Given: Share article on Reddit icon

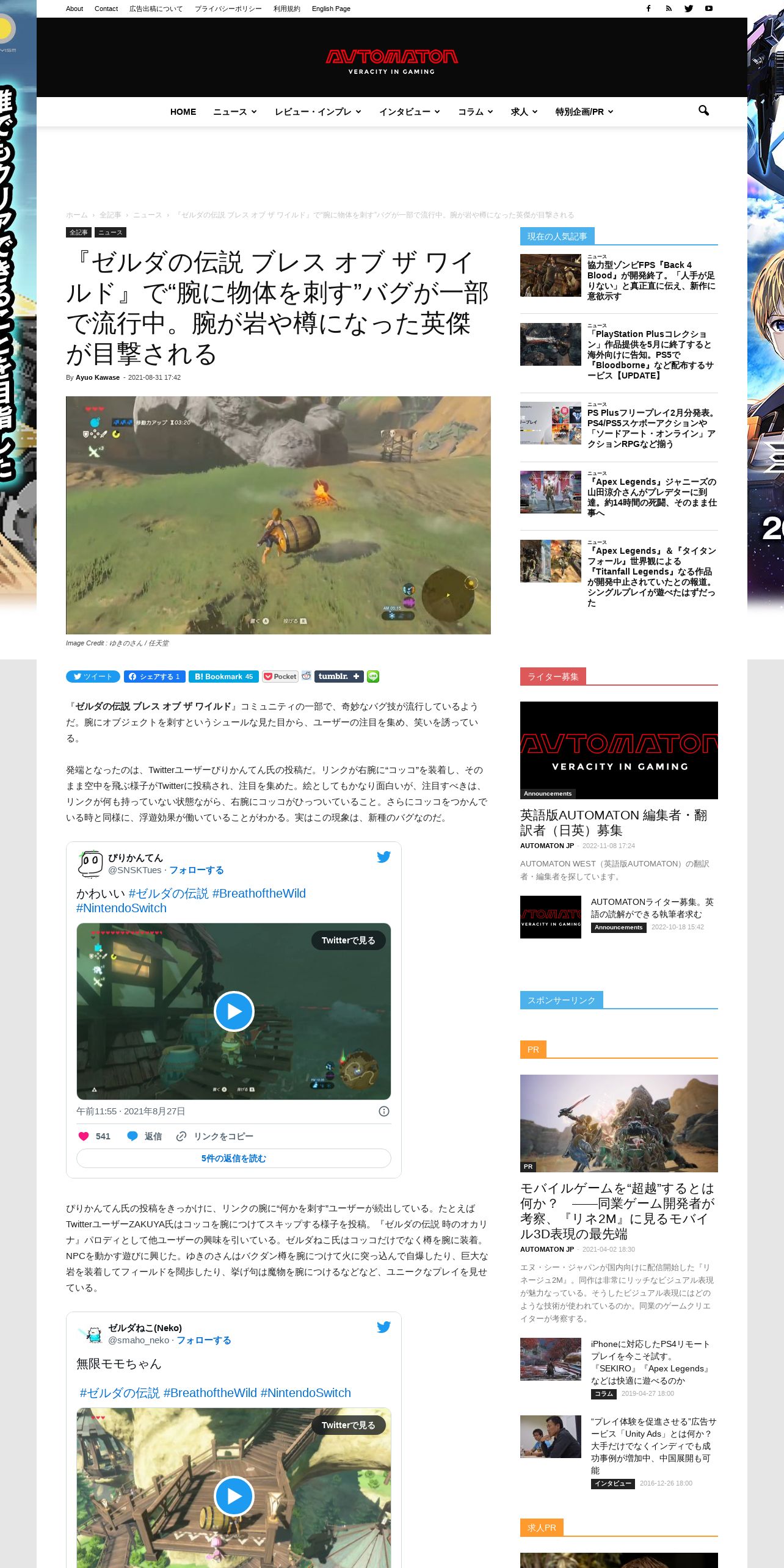Looking at the screenshot, I should (x=306, y=676).
